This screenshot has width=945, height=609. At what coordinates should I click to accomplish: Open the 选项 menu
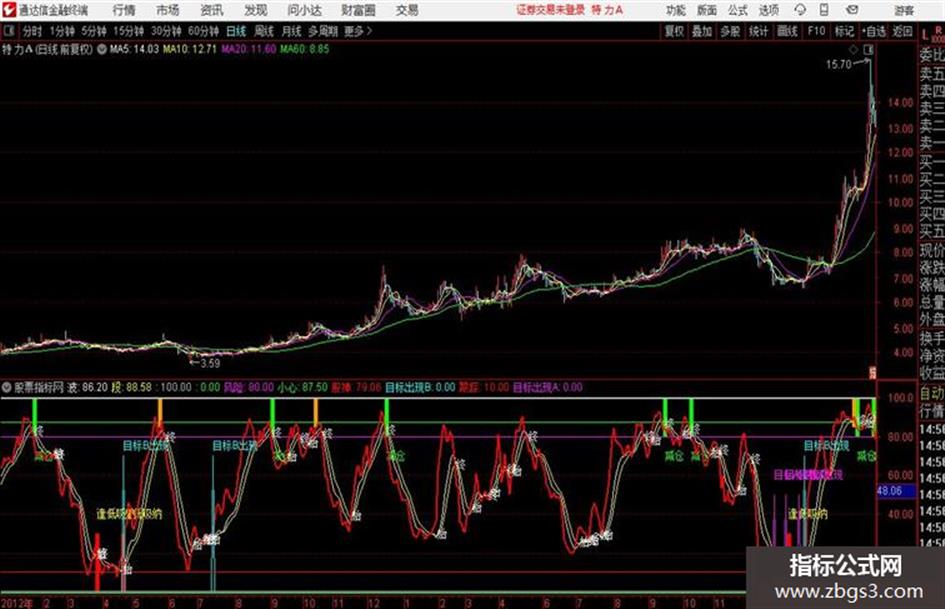[768, 10]
